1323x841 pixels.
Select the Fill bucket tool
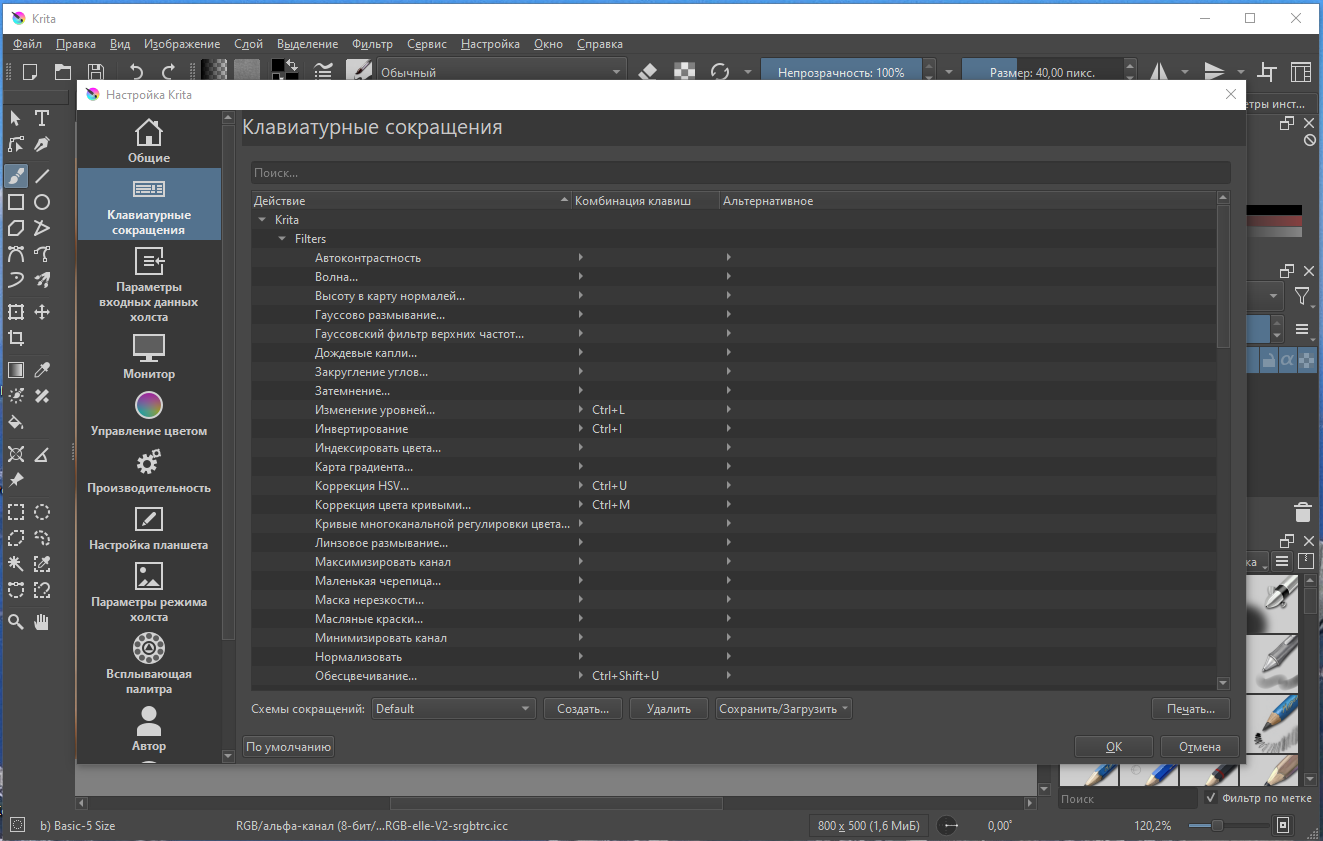[16, 422]
